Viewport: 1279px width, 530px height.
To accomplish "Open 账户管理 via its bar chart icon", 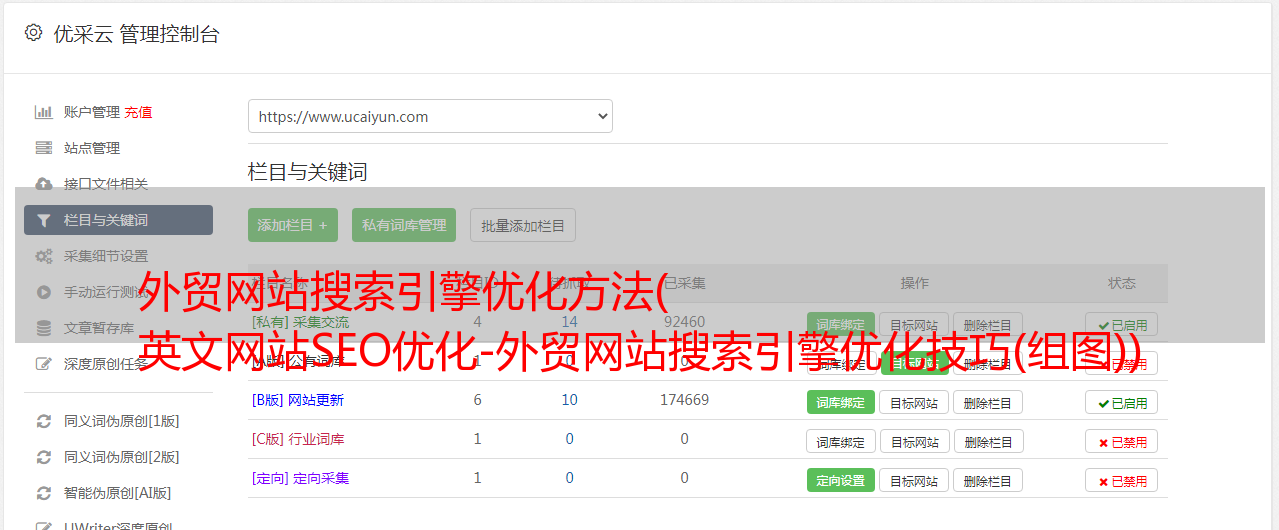I will 43,112.
